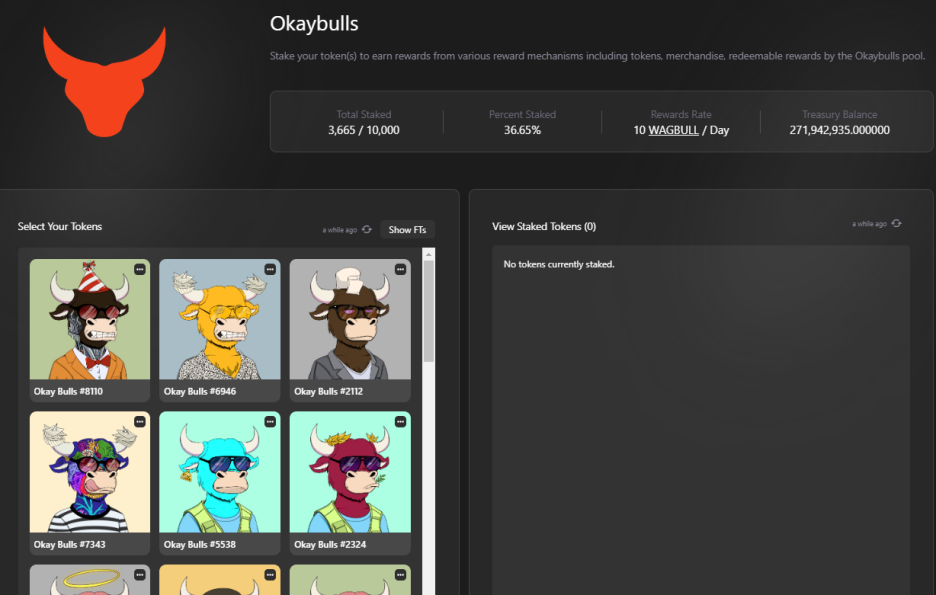Click the Total Staked value 3,665 / 10,000
The width and height of the screenshot is (936, 595).
pyautogui.click(x=364, y=130)
